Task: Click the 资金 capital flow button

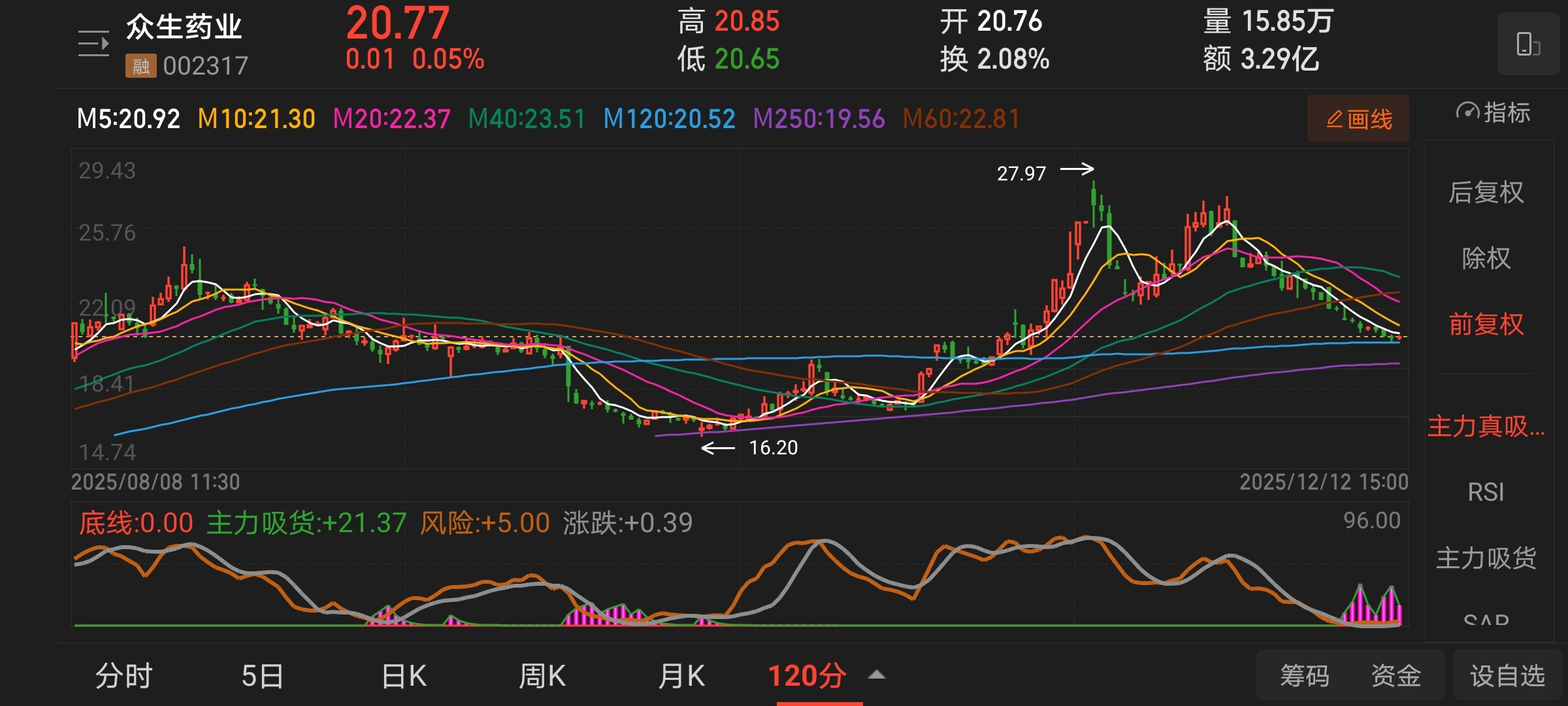Action: coord(1396,676)
